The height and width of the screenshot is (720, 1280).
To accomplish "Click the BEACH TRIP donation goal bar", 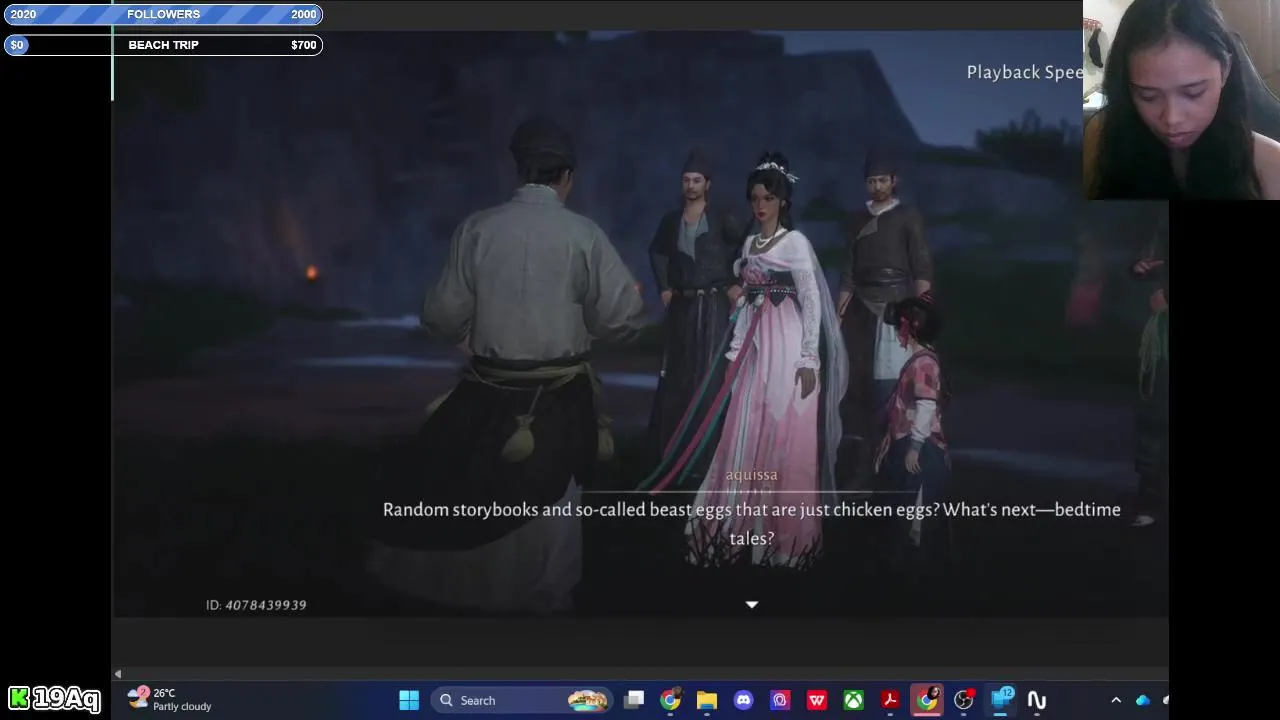I will coord(163,45).
